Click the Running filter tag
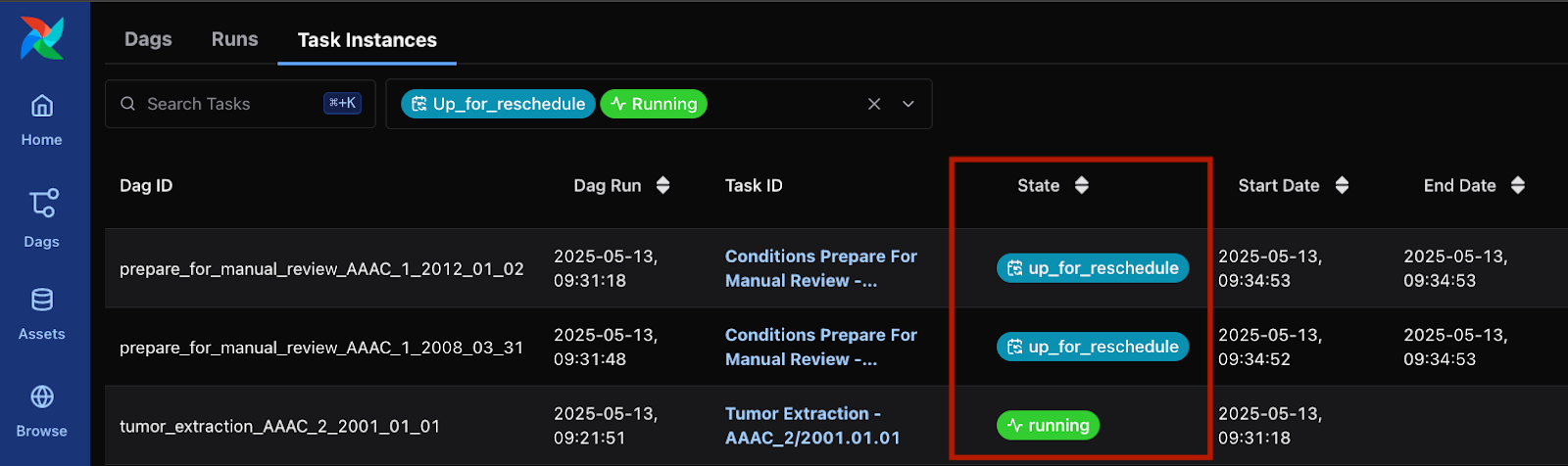 (654, 104)
